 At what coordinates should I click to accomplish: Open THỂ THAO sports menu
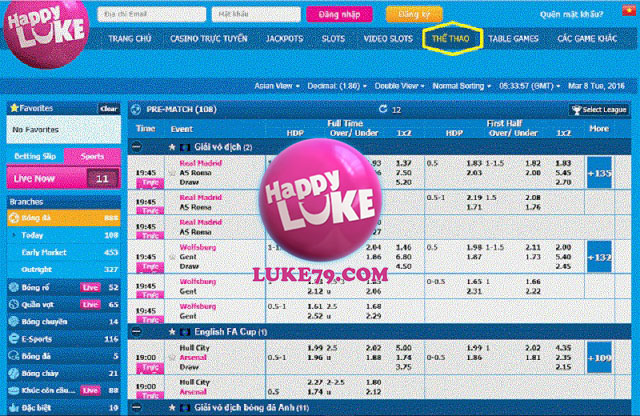click(x=451, y=39)
